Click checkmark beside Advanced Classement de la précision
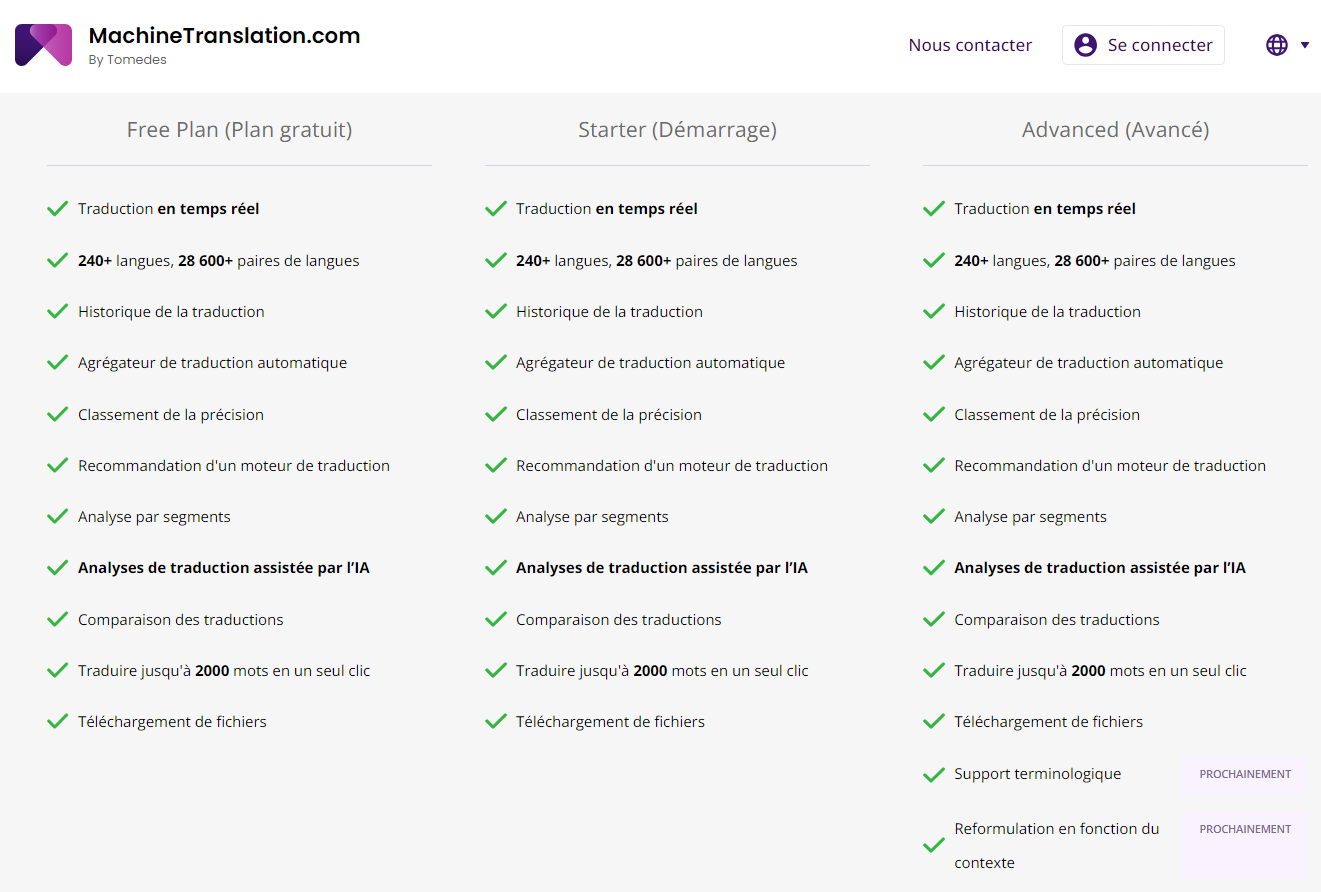The image size is (1321, 892). tap(934, 414)
